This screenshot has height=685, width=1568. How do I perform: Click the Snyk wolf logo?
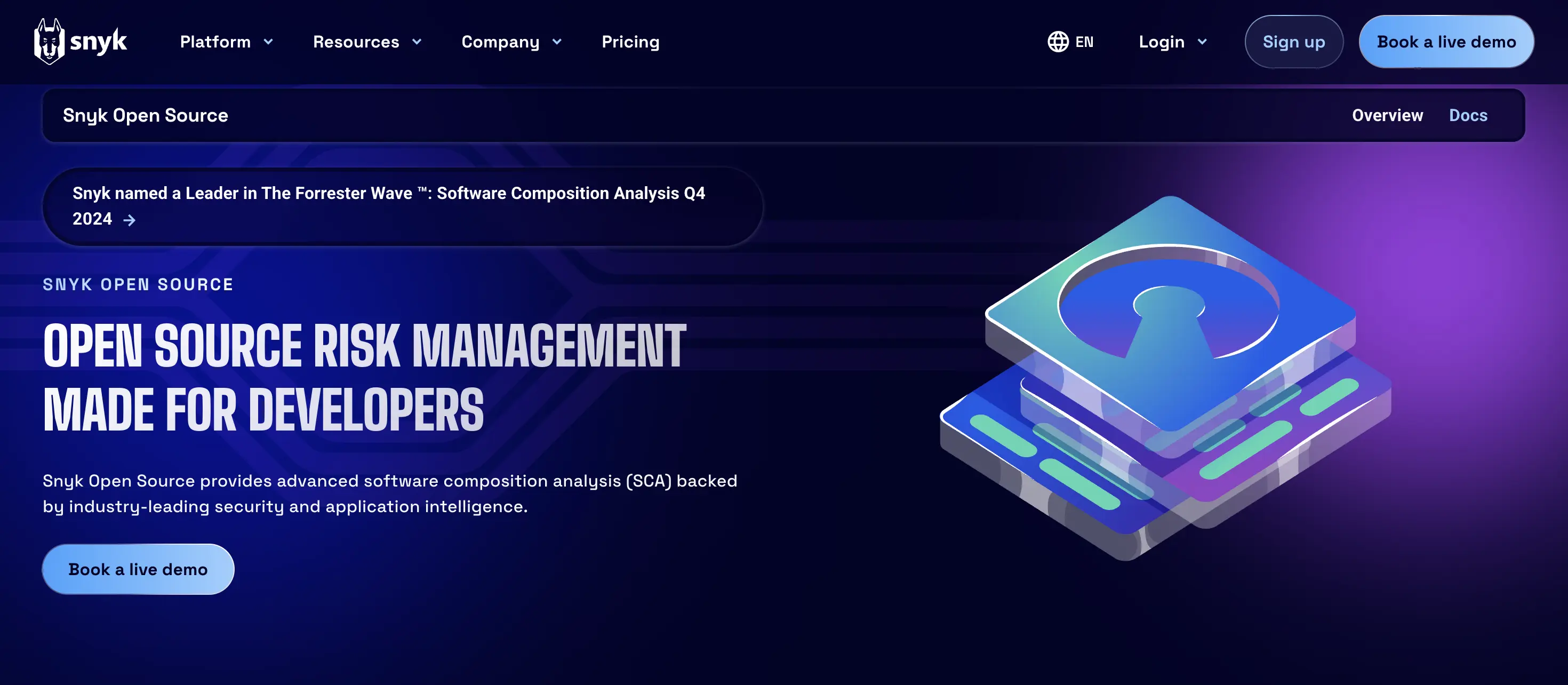(50, 41)
